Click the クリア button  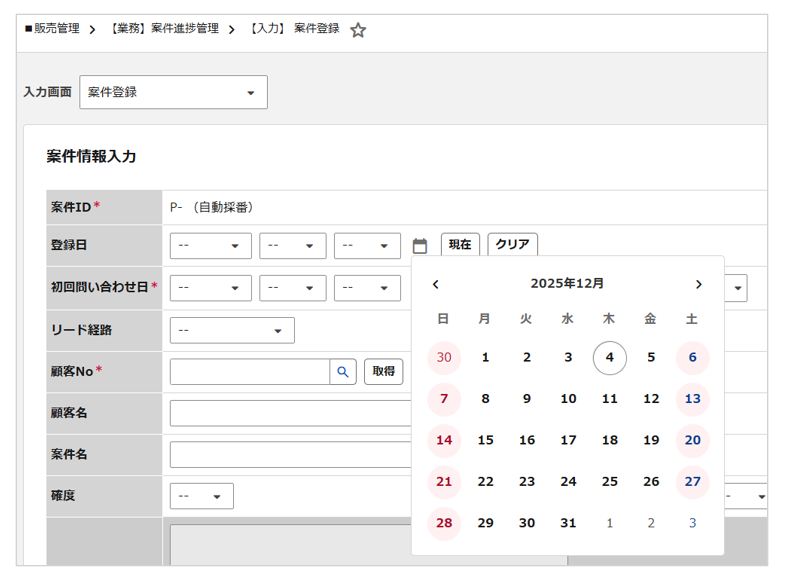tap(513, 244)
